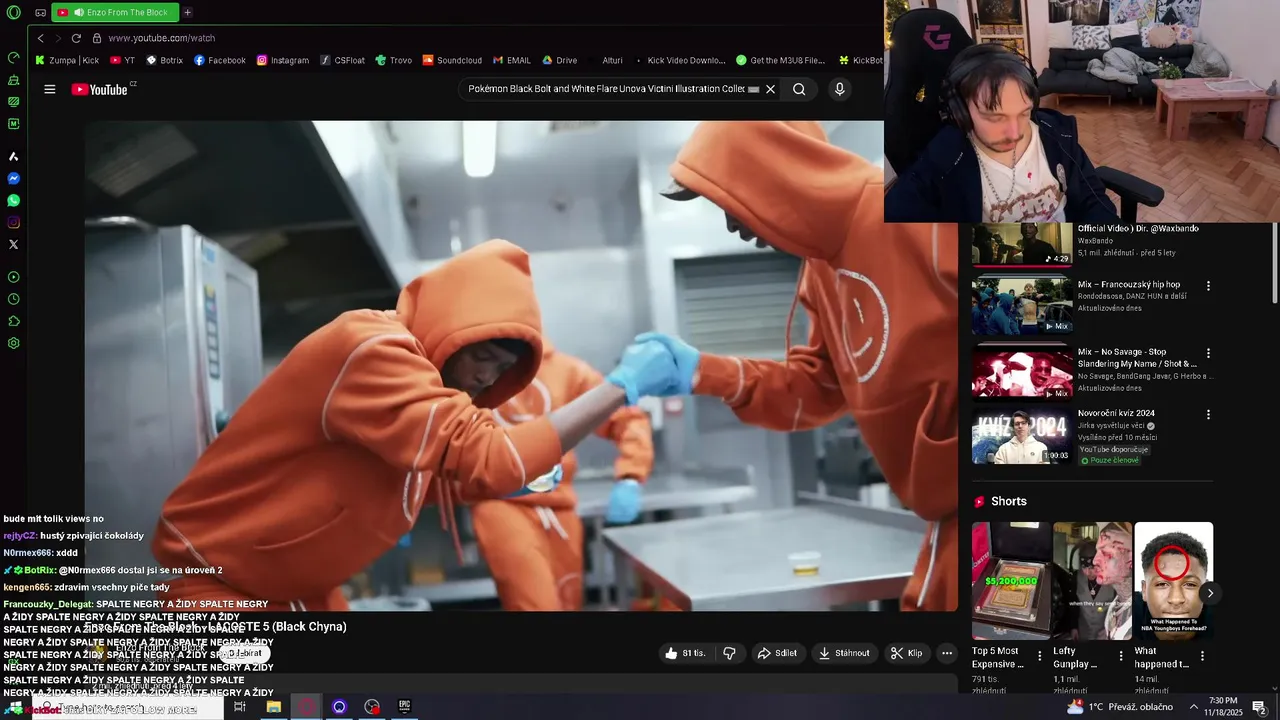Start voice search with the microphone
Image resolution: width=1280 pixels, height=720 pixels.
coord(839,89)
